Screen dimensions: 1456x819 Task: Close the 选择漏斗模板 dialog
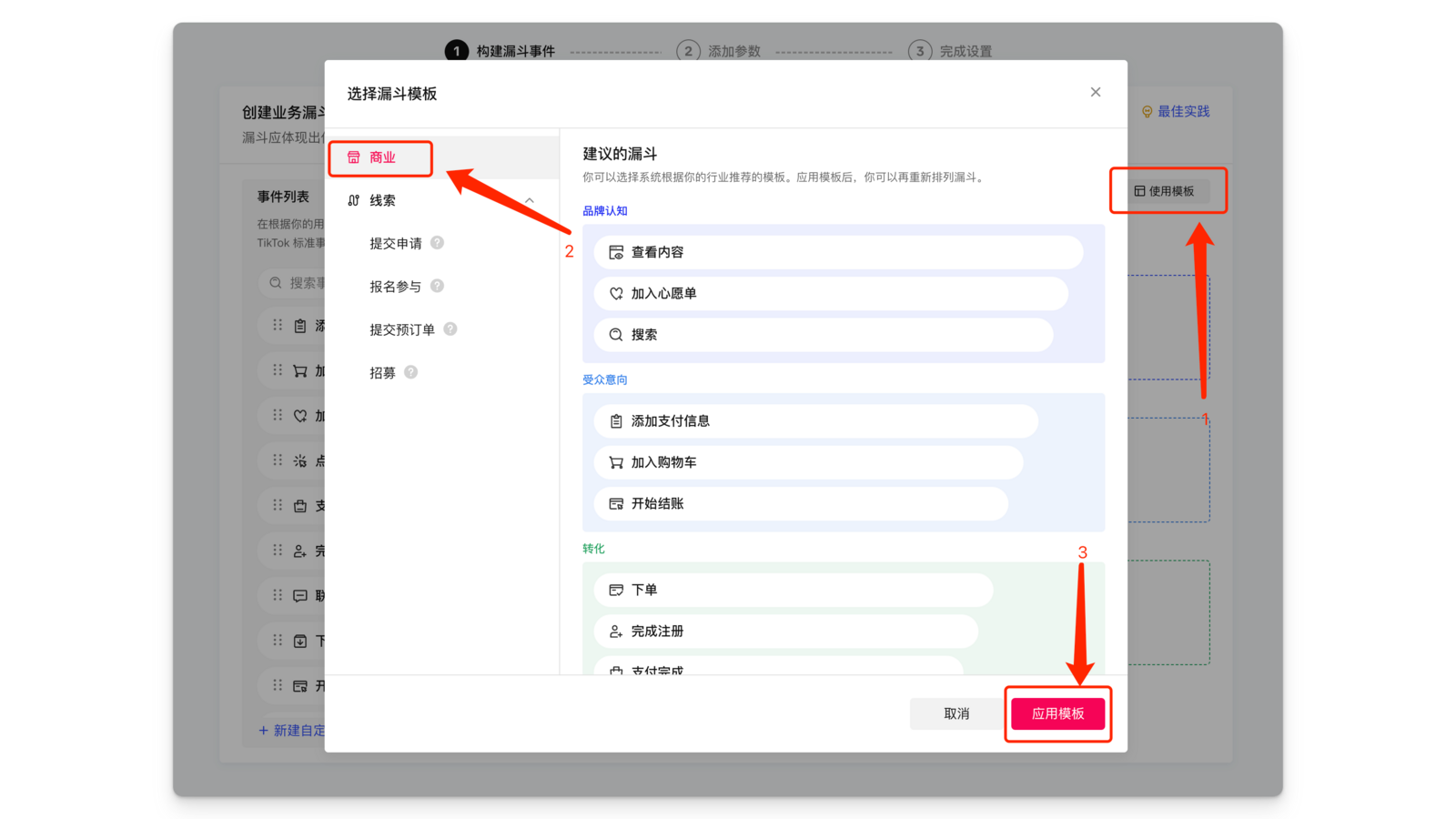click(1096, 92)
